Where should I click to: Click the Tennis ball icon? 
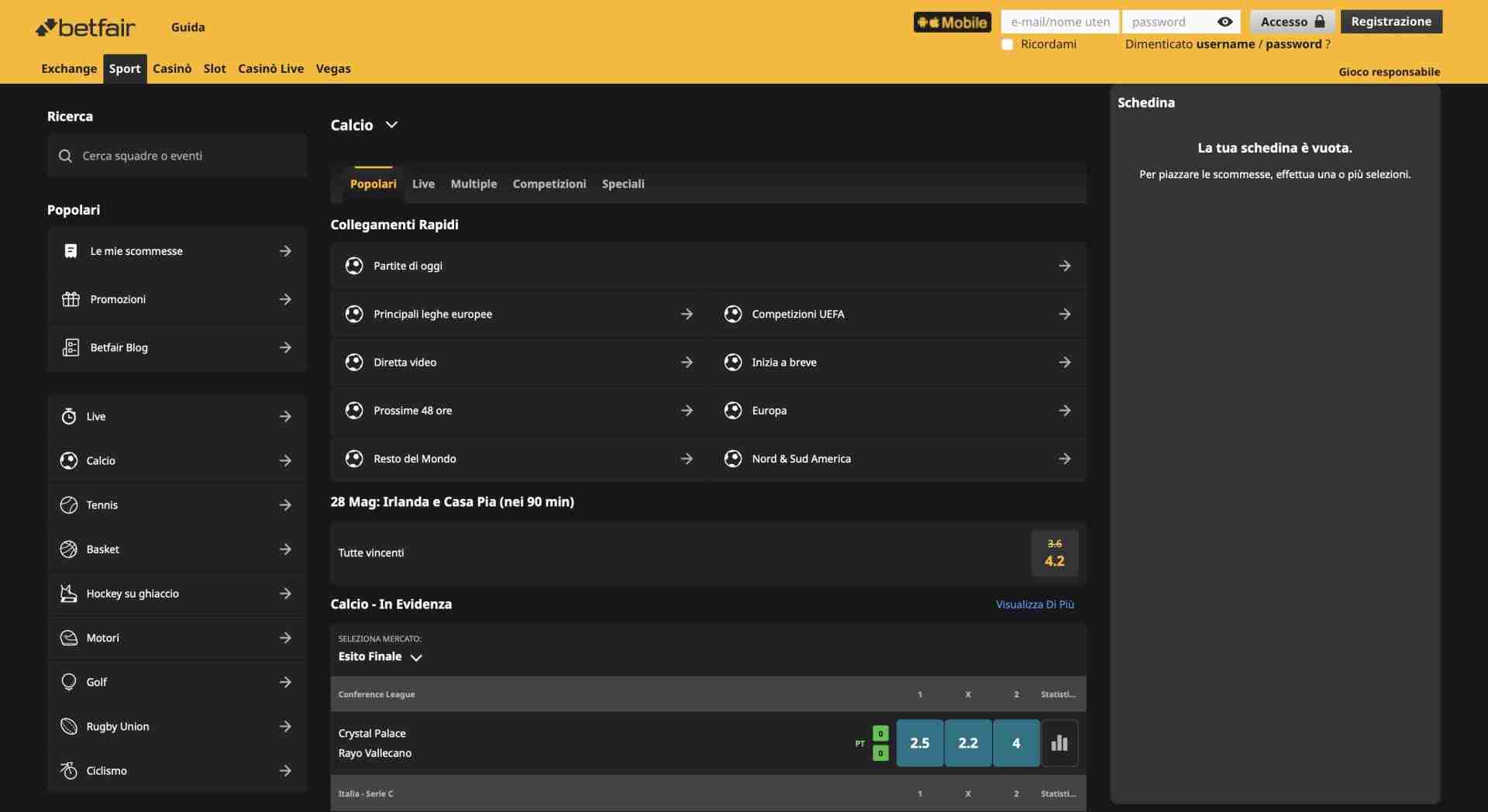(69, 504)
